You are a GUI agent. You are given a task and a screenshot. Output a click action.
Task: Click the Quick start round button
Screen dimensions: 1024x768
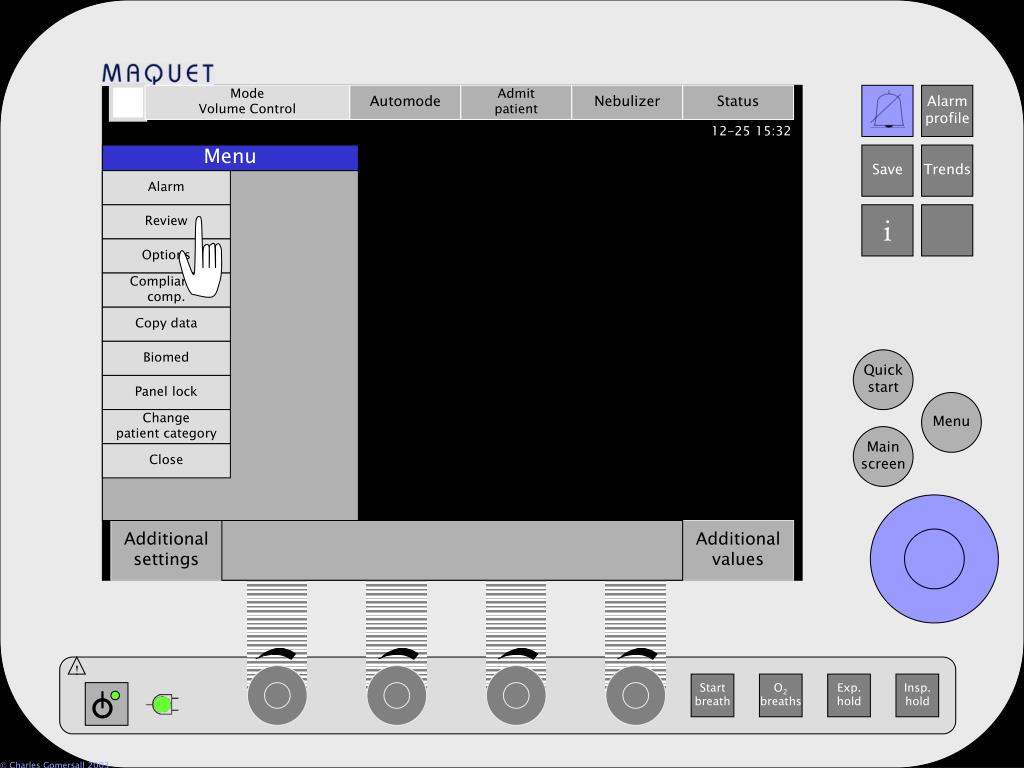point(883,379)
